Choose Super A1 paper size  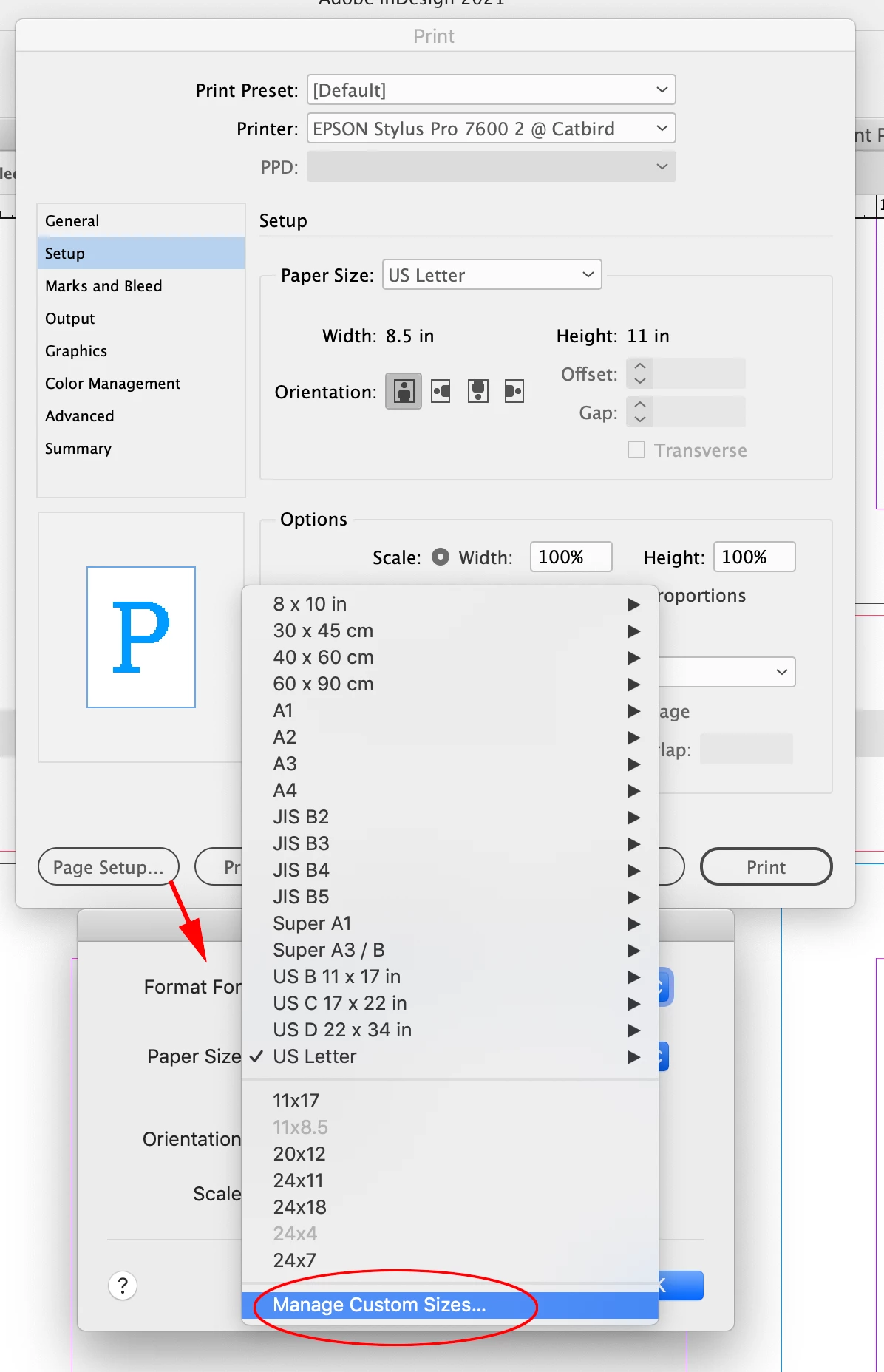[x=450, y=923]
